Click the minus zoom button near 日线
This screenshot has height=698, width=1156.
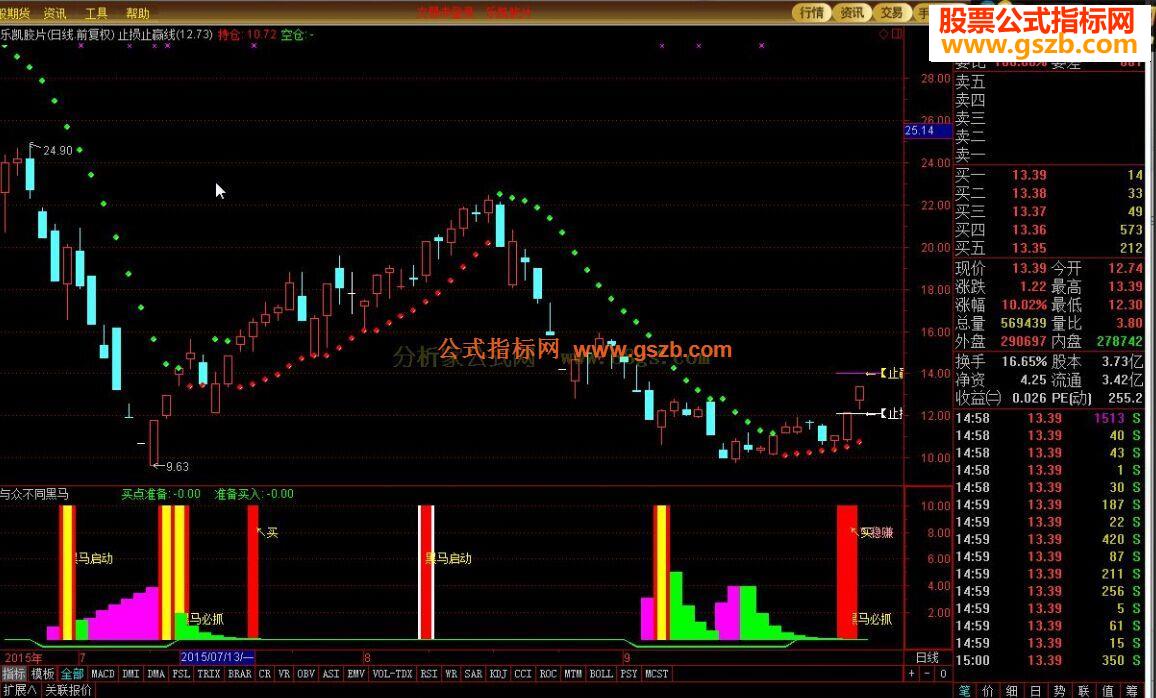coord(927,674)
